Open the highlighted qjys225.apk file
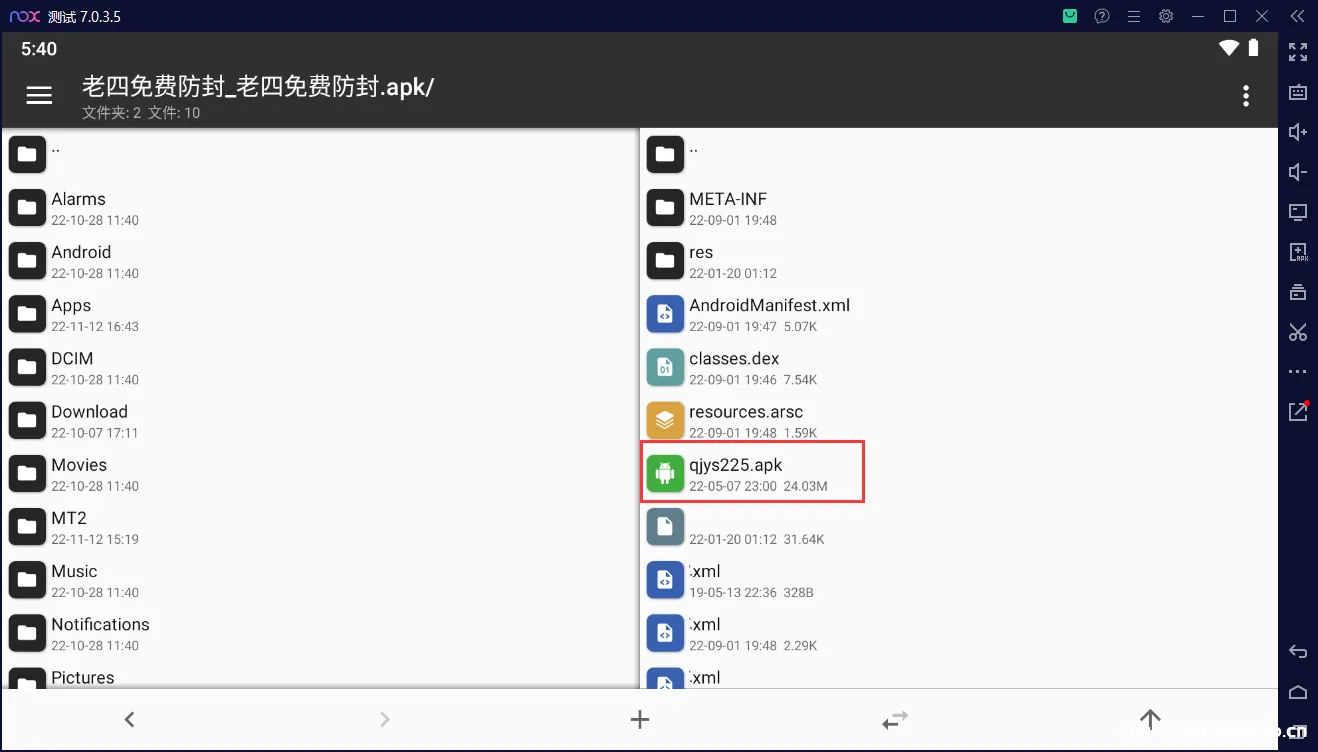The image size is (1318, 752). [752, 471]
